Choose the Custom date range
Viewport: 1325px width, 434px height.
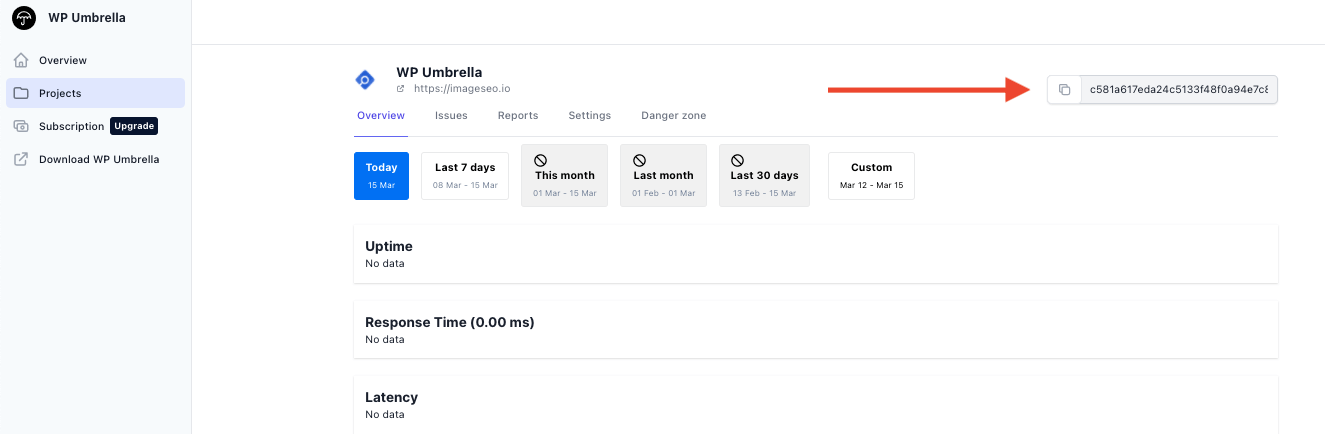click(871, 176)
